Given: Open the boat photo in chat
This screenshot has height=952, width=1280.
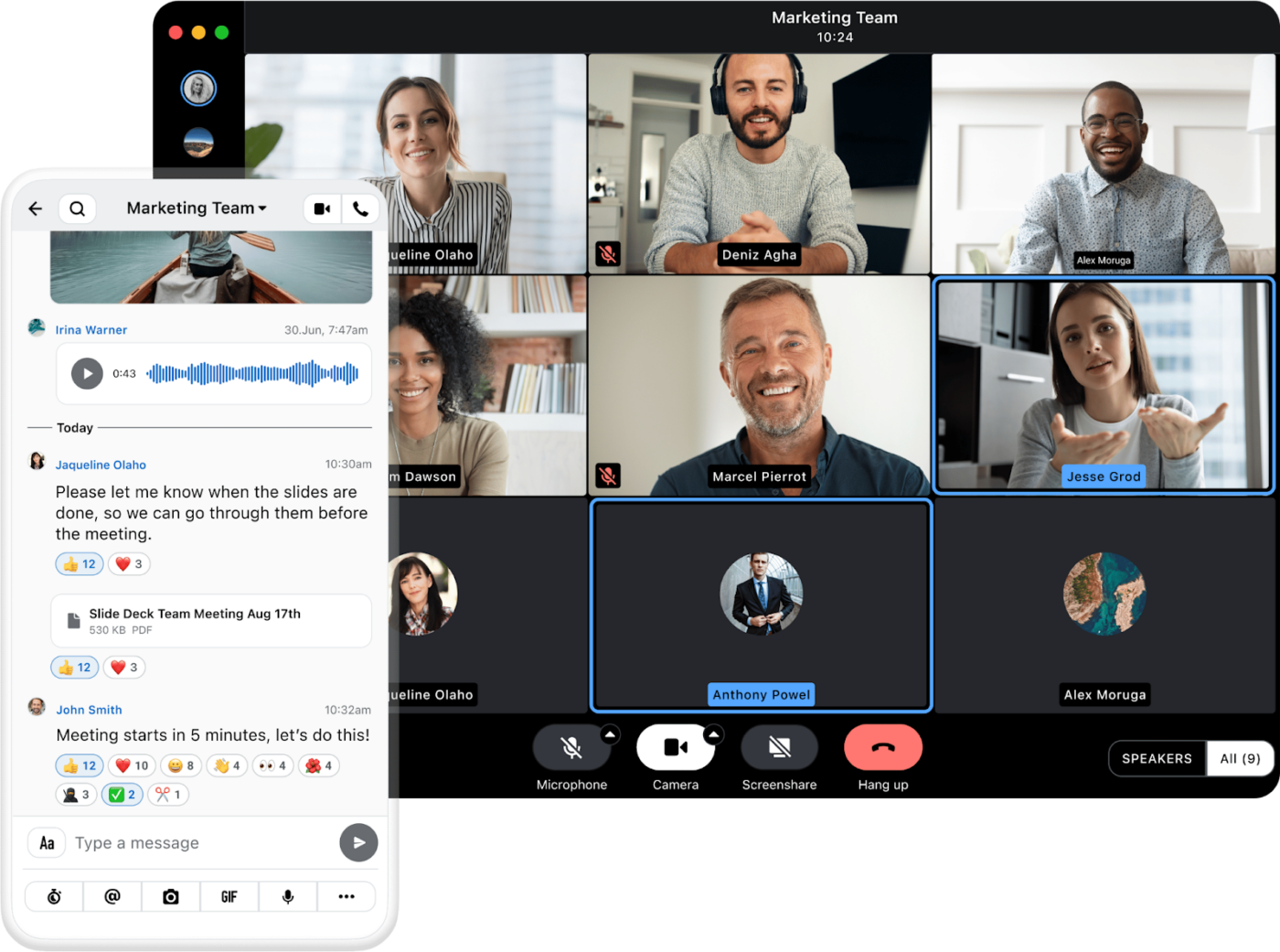Looking at the screenshot, I should coord(211,266).
